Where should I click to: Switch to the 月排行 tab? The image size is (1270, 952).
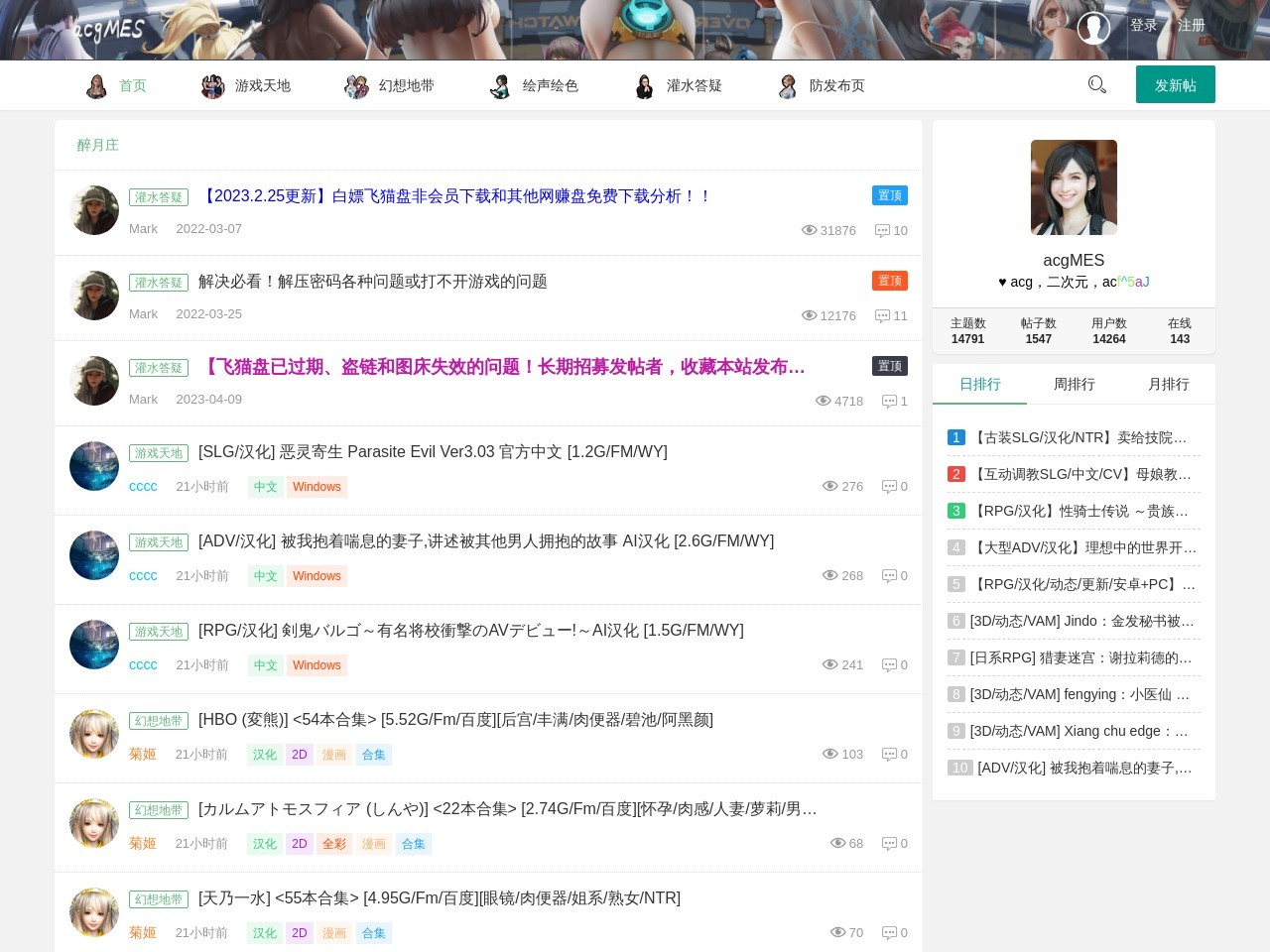[1168, 385]
